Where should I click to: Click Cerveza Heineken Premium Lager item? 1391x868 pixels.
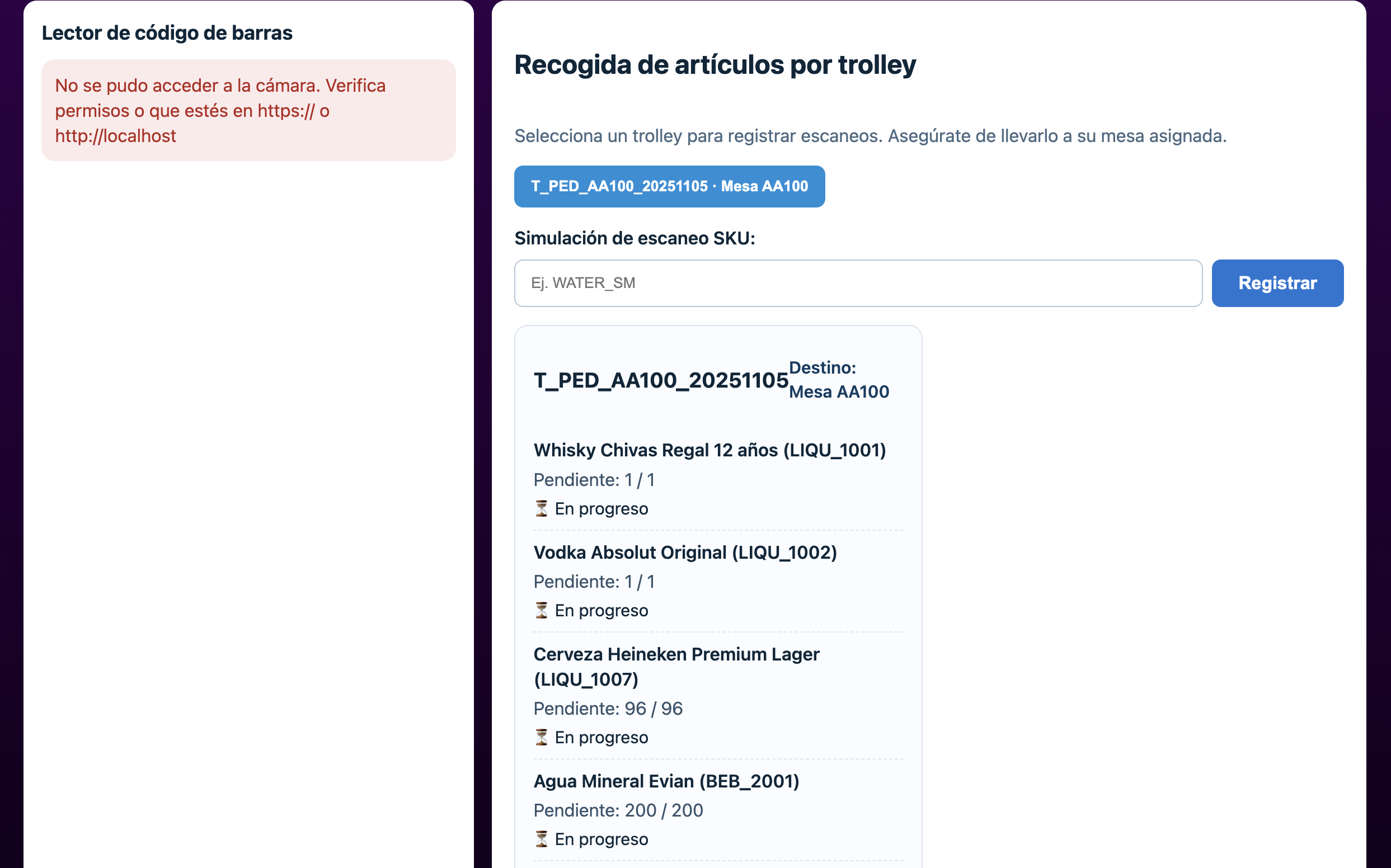coord(676,666)
